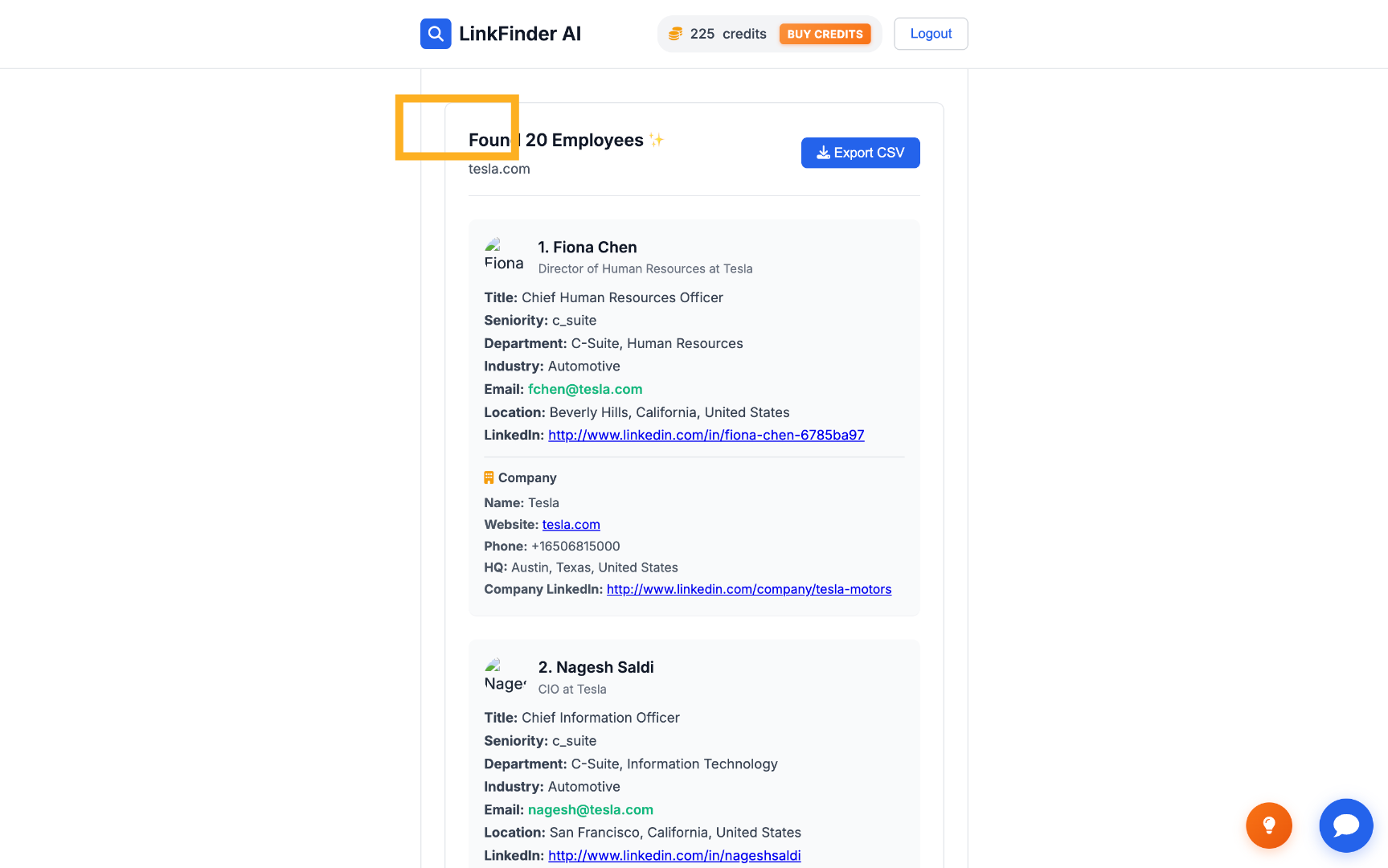
Task: Open the blue chat bubble widget
Action: 1346,825
